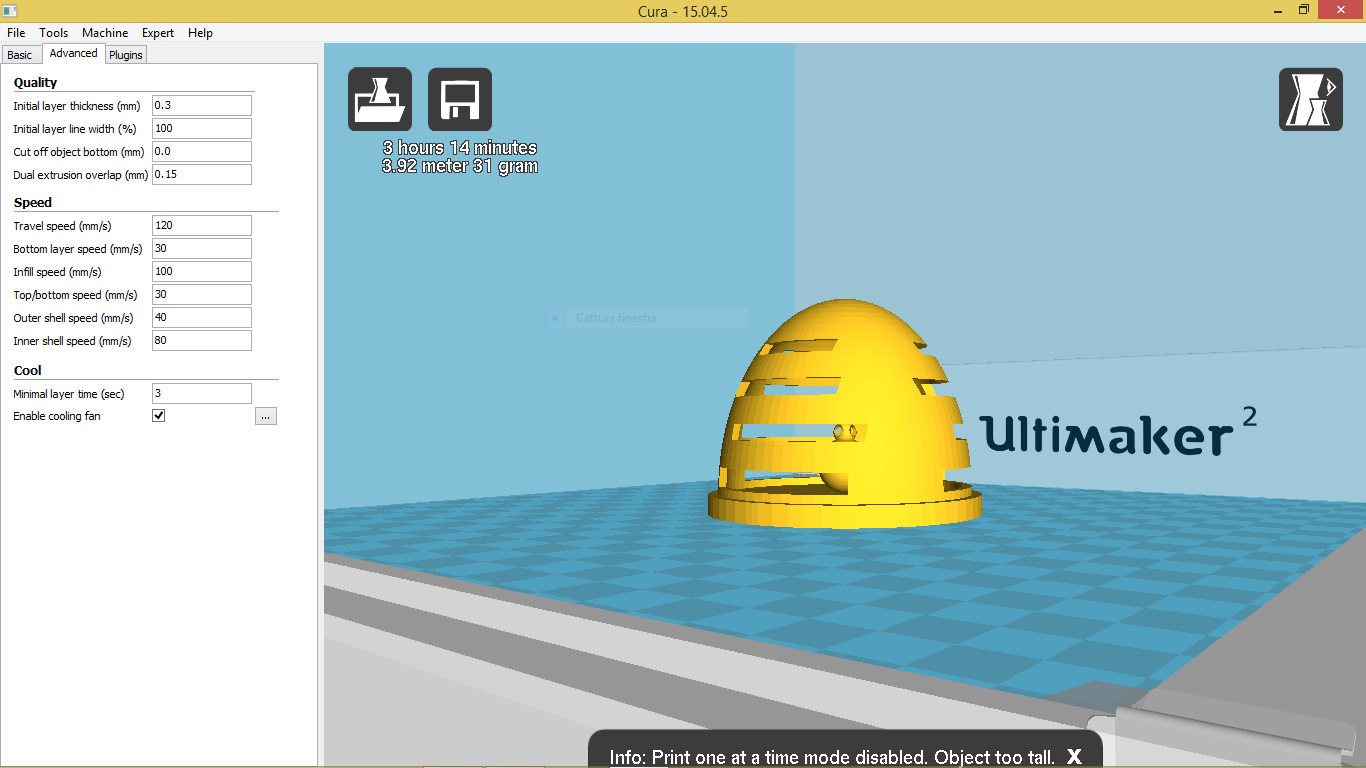Select the yellow egg model
Image resolution: width=1366 pixels, height=768 pixels.
coord(845,415)
